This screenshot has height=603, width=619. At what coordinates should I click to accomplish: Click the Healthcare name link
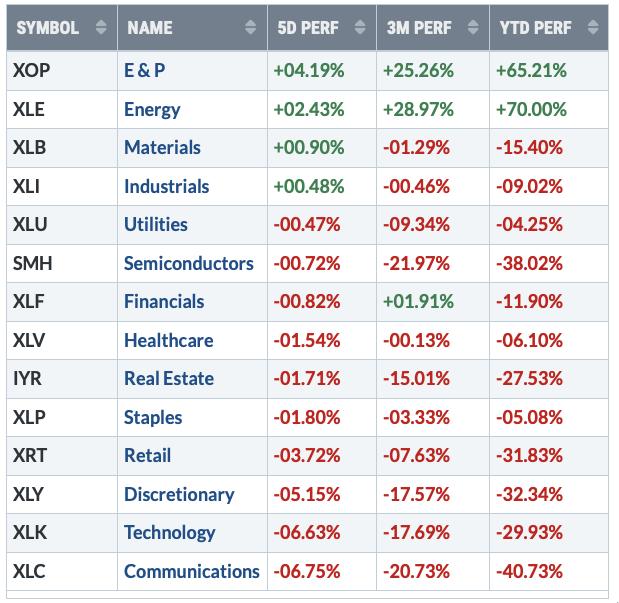click(168, 340)
